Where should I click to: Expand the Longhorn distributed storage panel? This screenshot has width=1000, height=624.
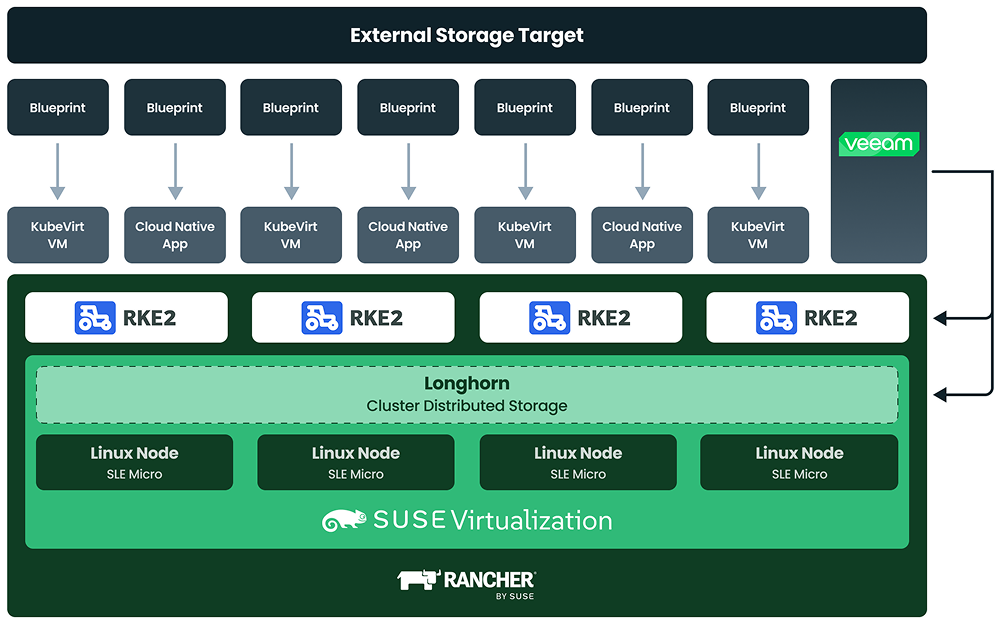(x=467, y=394)
